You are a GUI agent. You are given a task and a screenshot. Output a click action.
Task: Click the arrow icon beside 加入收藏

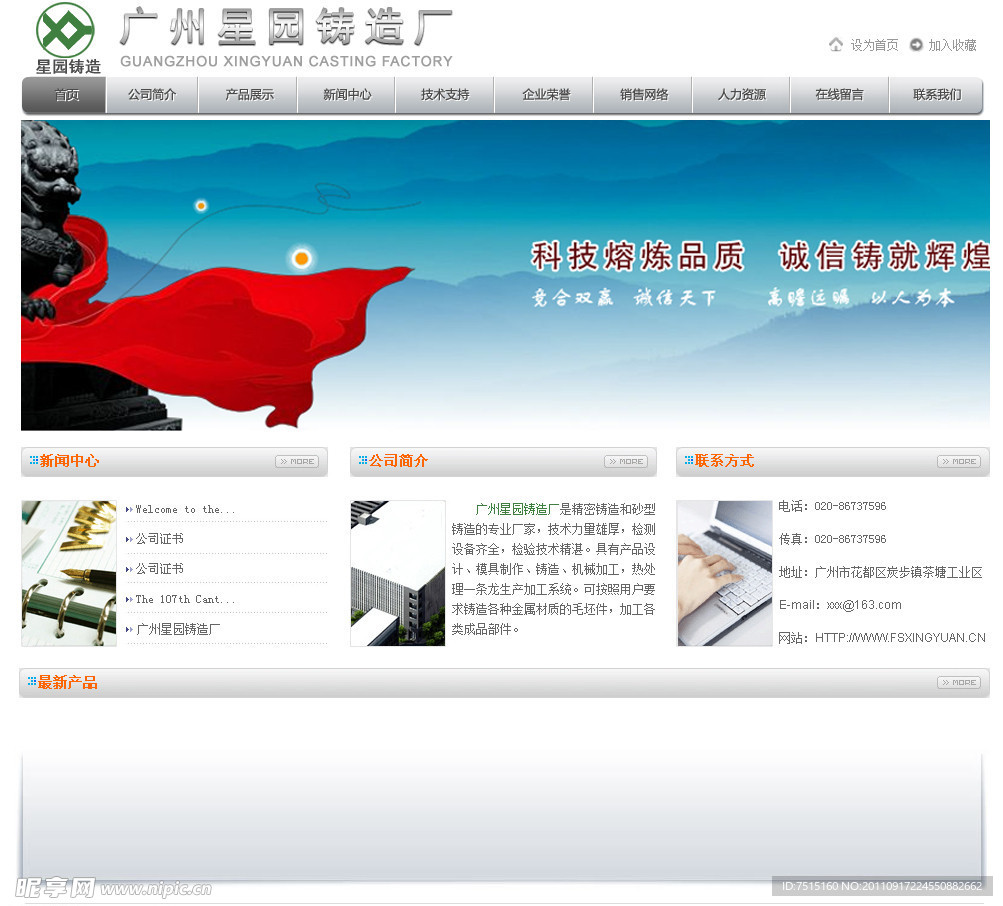pyautogui.click(x=916, y=45)
